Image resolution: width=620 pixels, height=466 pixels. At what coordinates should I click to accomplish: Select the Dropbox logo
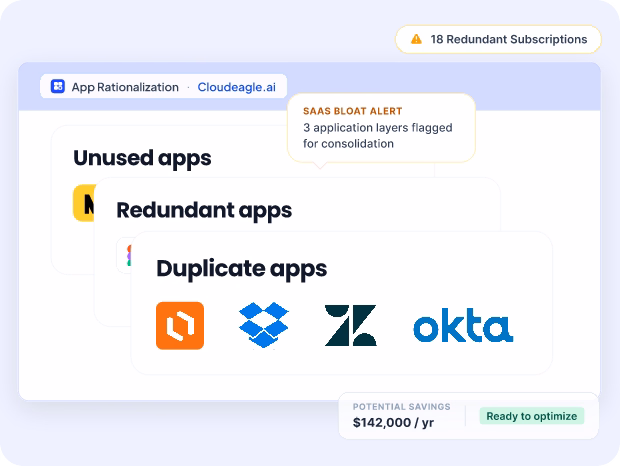coord(264,325)
